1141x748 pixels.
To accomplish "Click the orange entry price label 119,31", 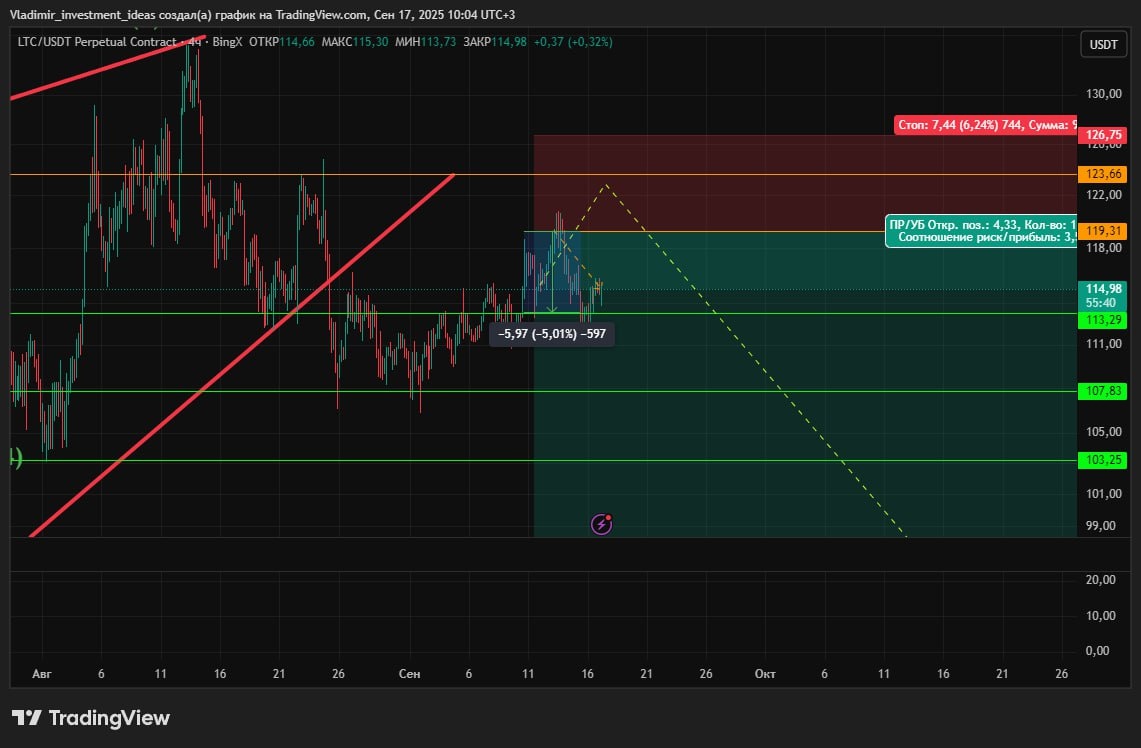I will pos(1103,231).
